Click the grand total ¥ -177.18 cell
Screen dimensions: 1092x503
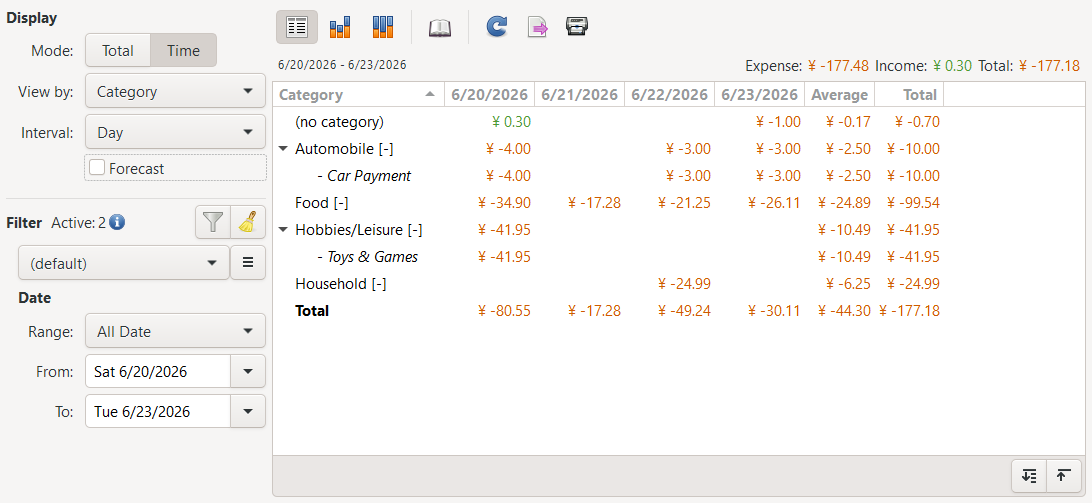910,311
